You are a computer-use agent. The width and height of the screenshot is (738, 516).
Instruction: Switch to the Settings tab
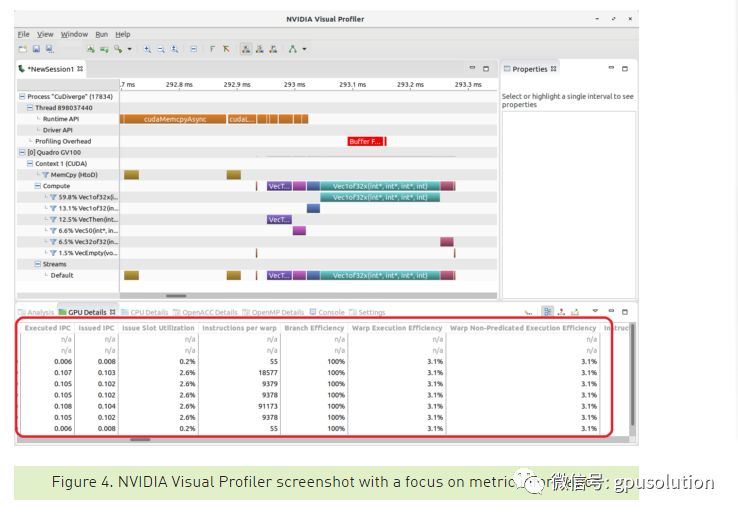tap(367, 312)
